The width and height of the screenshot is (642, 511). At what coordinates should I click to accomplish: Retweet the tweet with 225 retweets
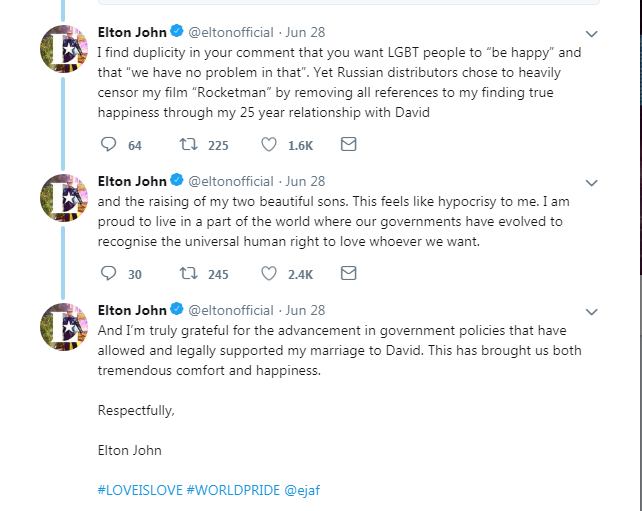189,145
